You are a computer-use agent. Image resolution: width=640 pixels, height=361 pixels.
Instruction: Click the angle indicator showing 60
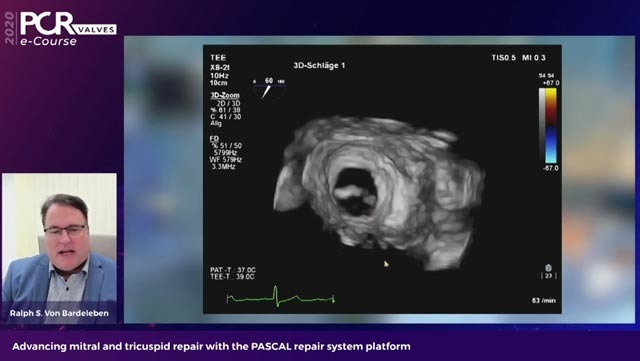click(x=269, y=88)
